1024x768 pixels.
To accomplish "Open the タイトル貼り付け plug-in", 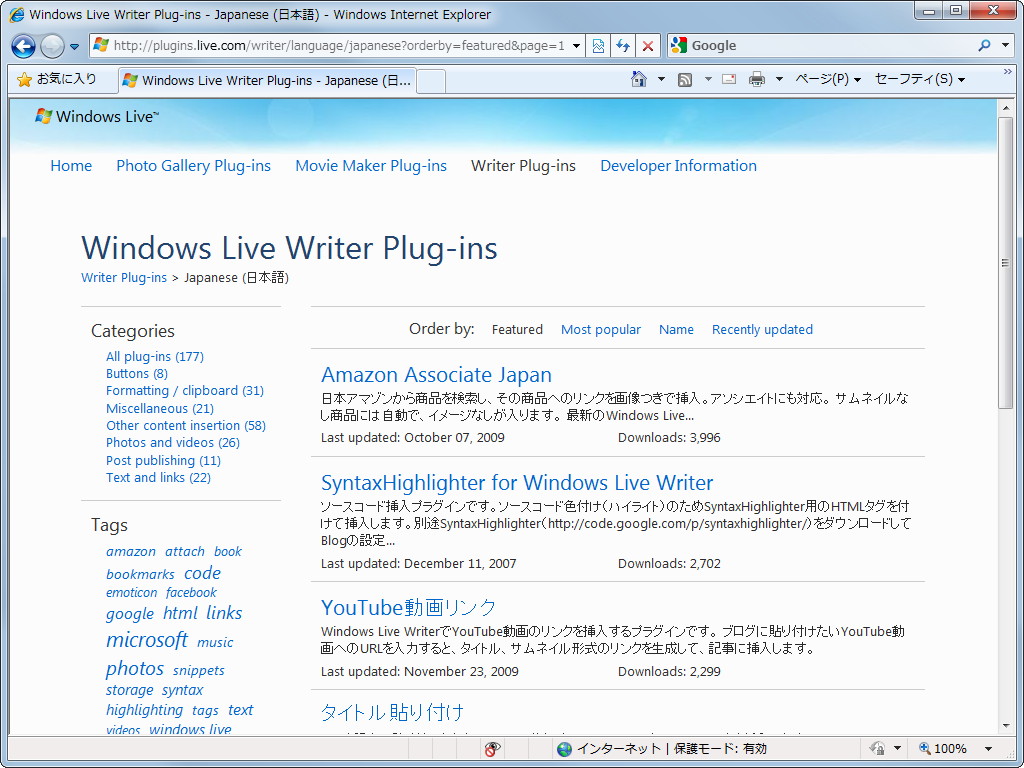I will coord(392,712).
